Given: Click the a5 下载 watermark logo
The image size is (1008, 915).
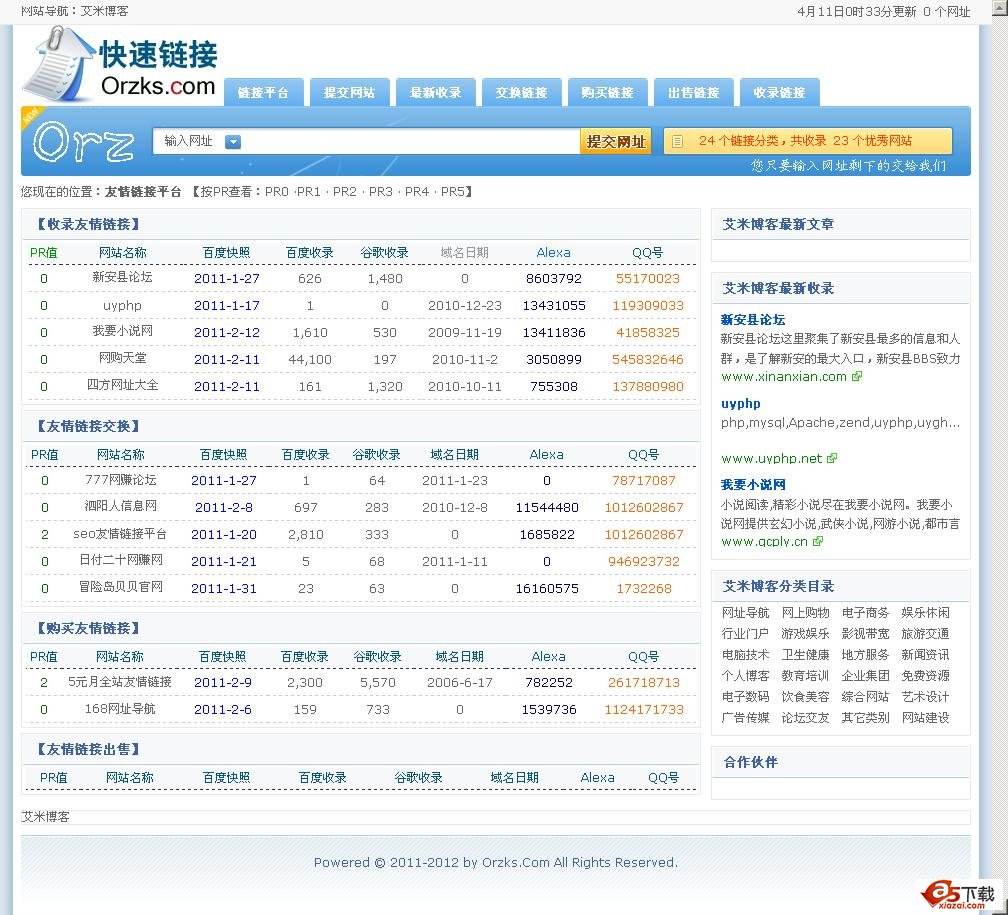Looking at the screenshot, I should (x=959, y=895).
